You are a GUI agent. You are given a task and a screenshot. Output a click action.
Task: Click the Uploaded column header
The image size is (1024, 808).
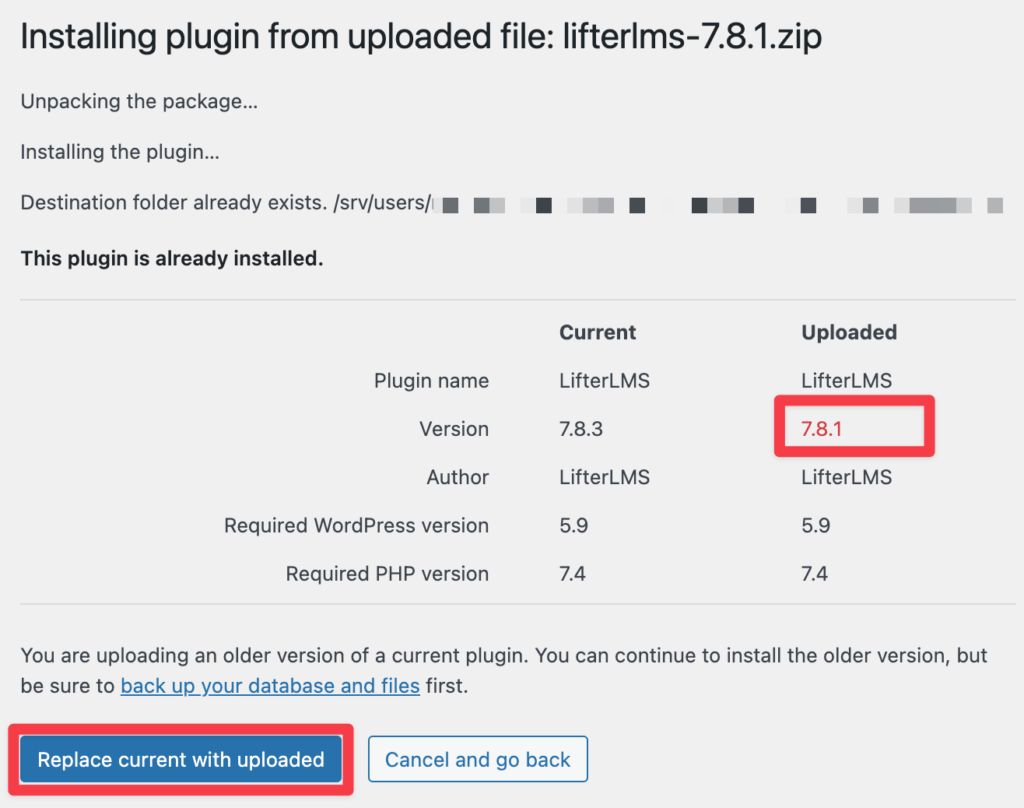[849, 332]
